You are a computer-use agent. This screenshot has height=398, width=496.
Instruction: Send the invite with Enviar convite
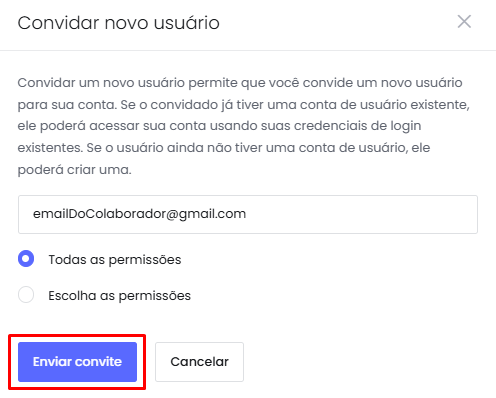pos(77,362)
